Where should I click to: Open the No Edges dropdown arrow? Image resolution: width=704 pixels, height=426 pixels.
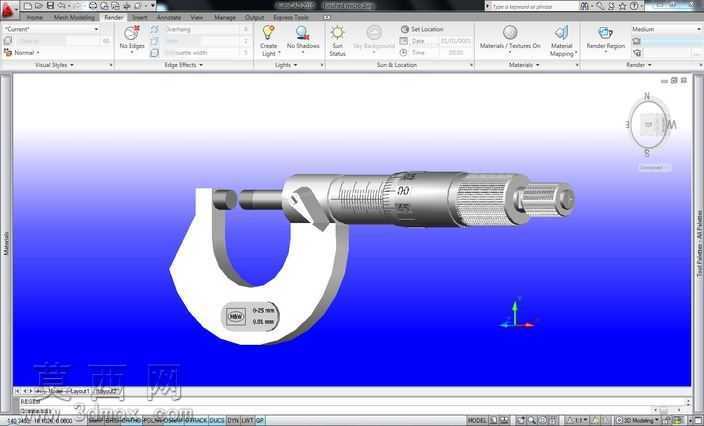pos(132,53)
